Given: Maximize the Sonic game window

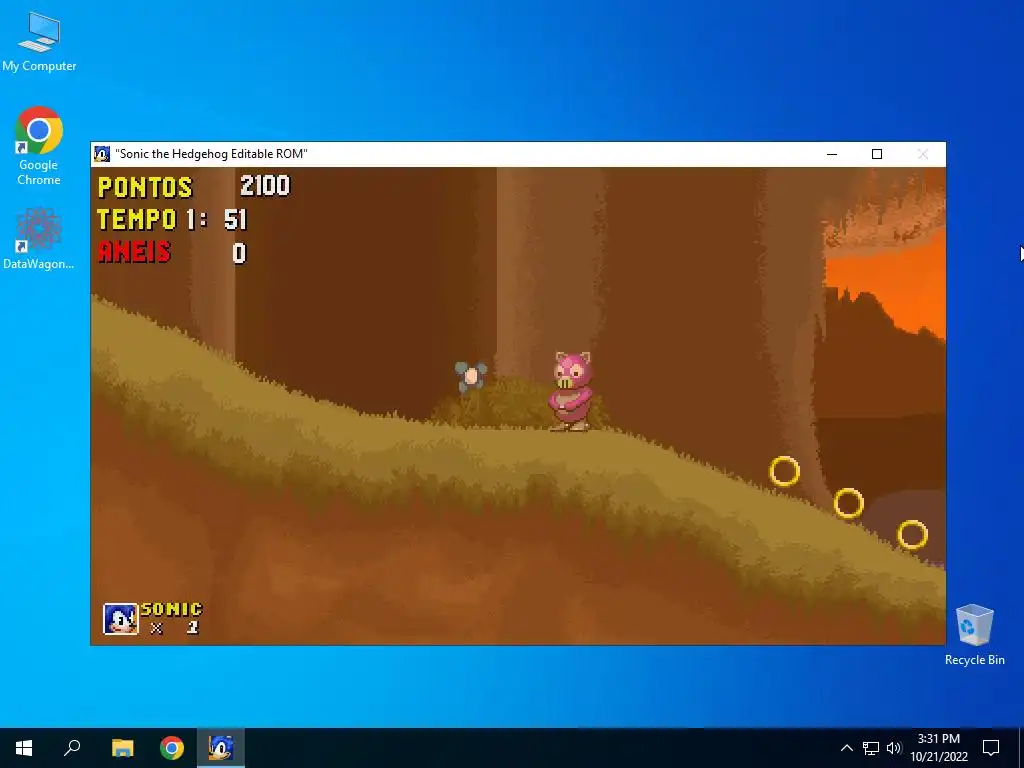Looking at the screenshot, I should [877, 154].
